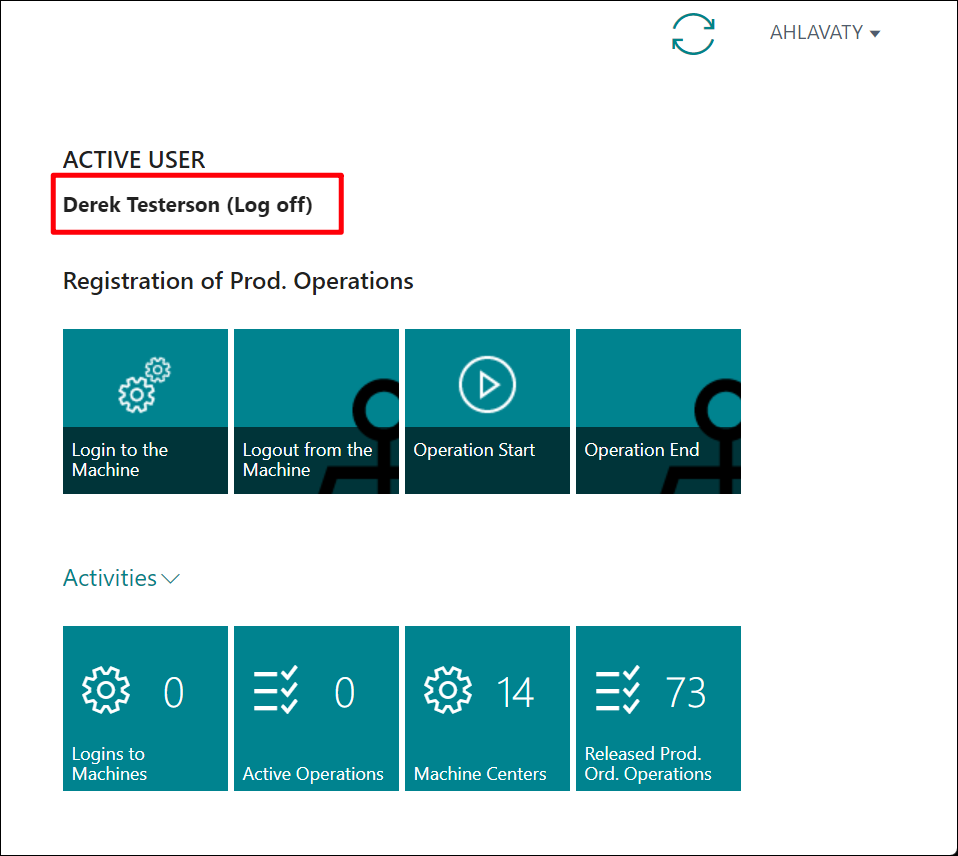
Task: Click the person figure icon on Operation End
Action: [x=709, y=436]
